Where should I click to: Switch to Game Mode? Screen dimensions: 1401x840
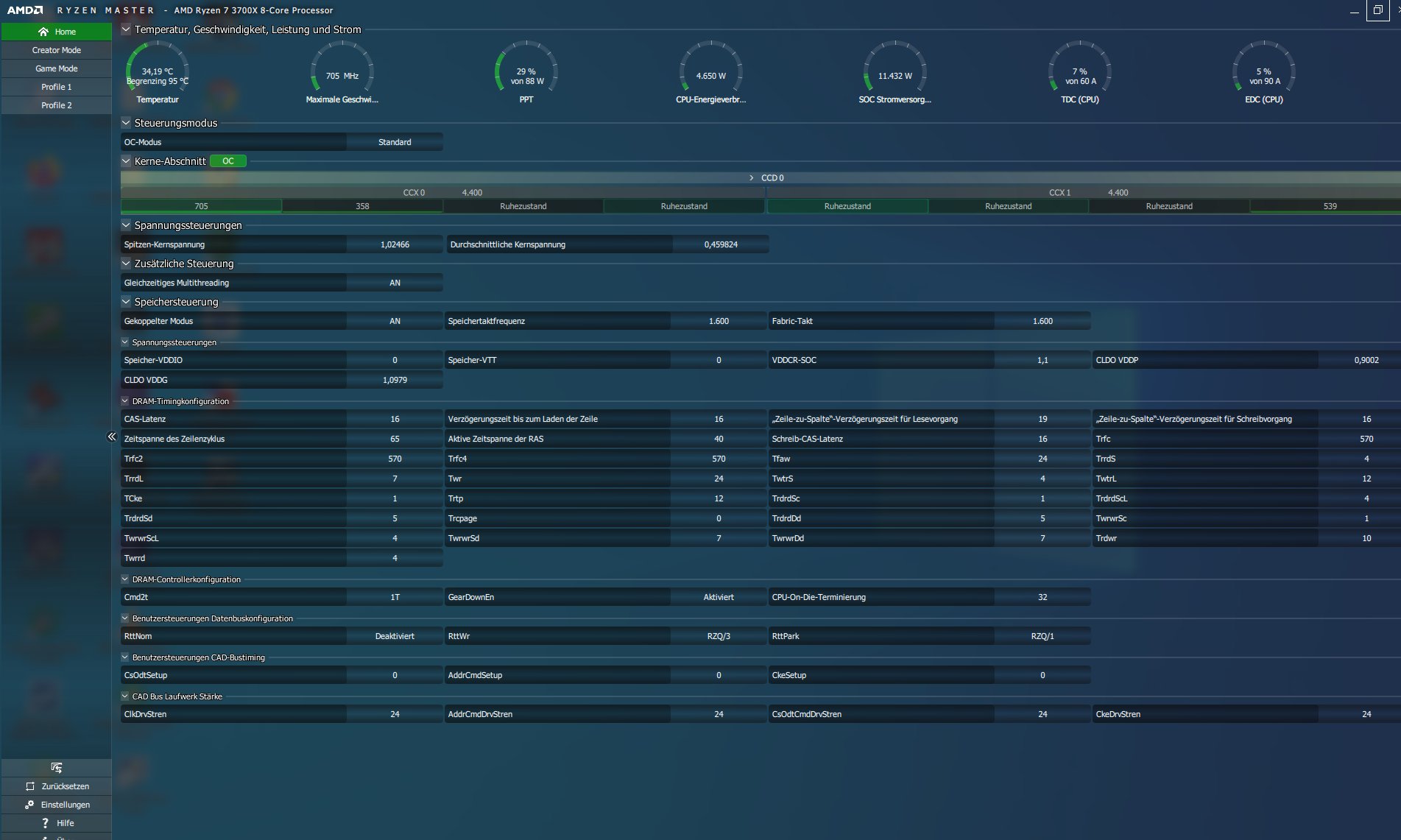click(x=57, y=68)
